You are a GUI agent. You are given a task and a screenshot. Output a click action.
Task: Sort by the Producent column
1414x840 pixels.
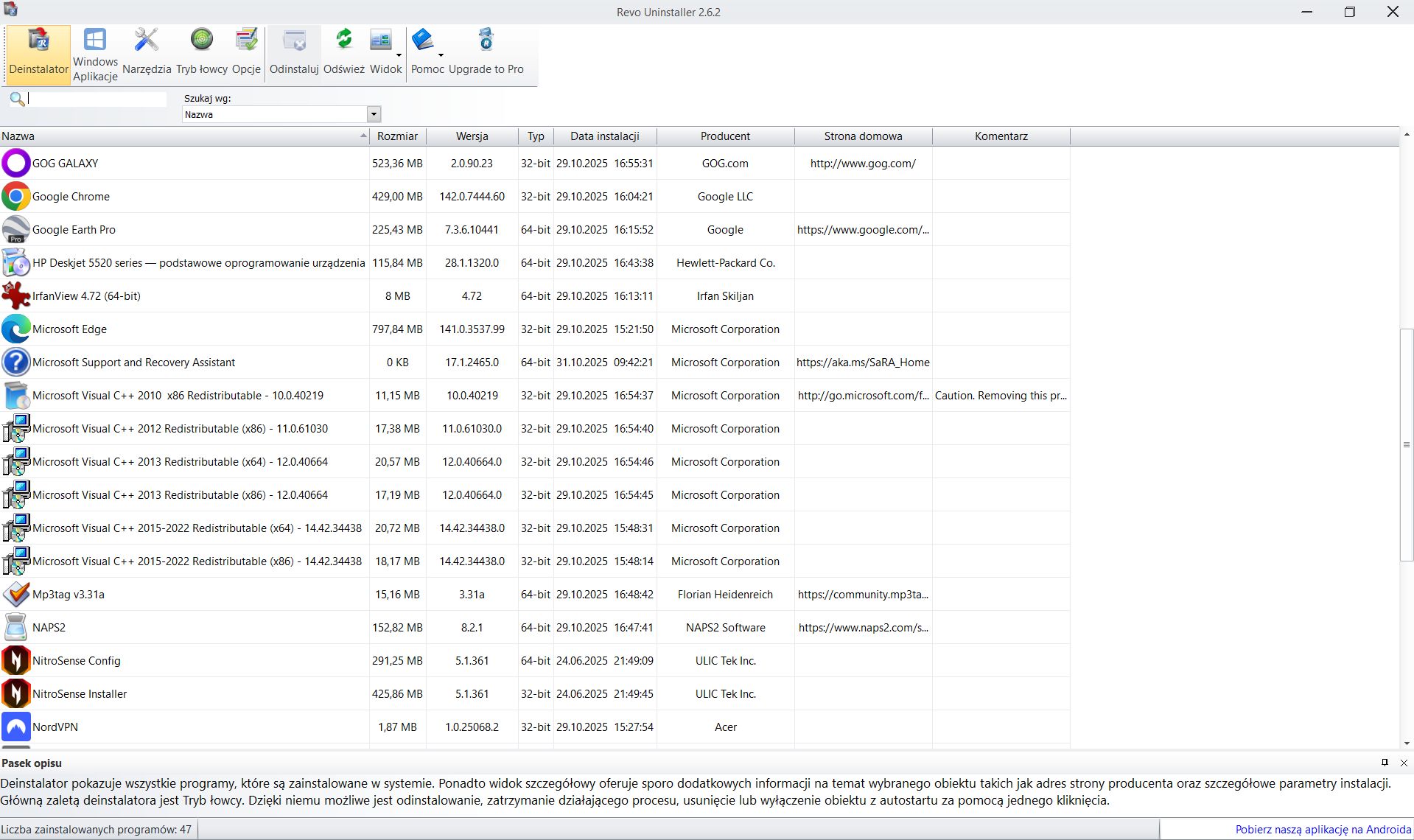(726, 136)
